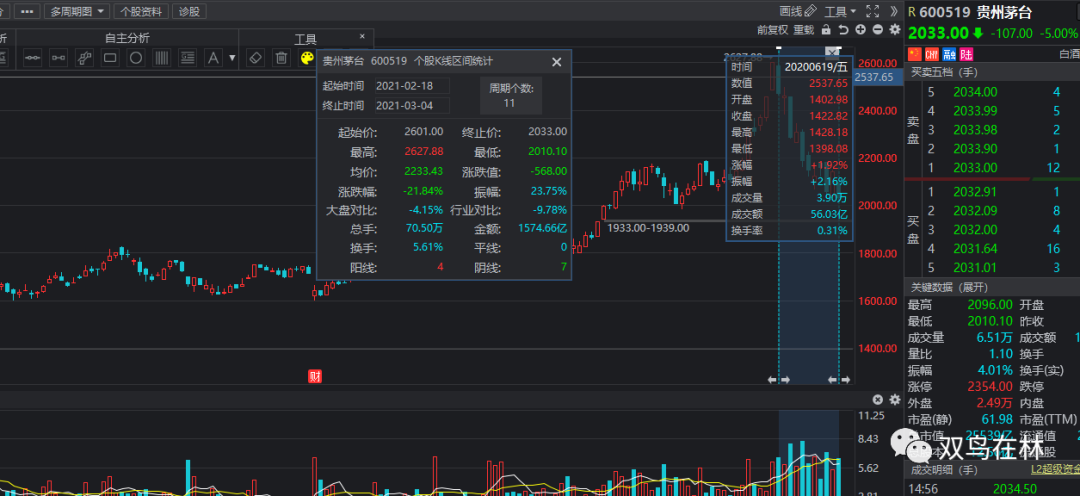
Task: Click the 2537.65 price axis marker
Action: pos(878,77)
